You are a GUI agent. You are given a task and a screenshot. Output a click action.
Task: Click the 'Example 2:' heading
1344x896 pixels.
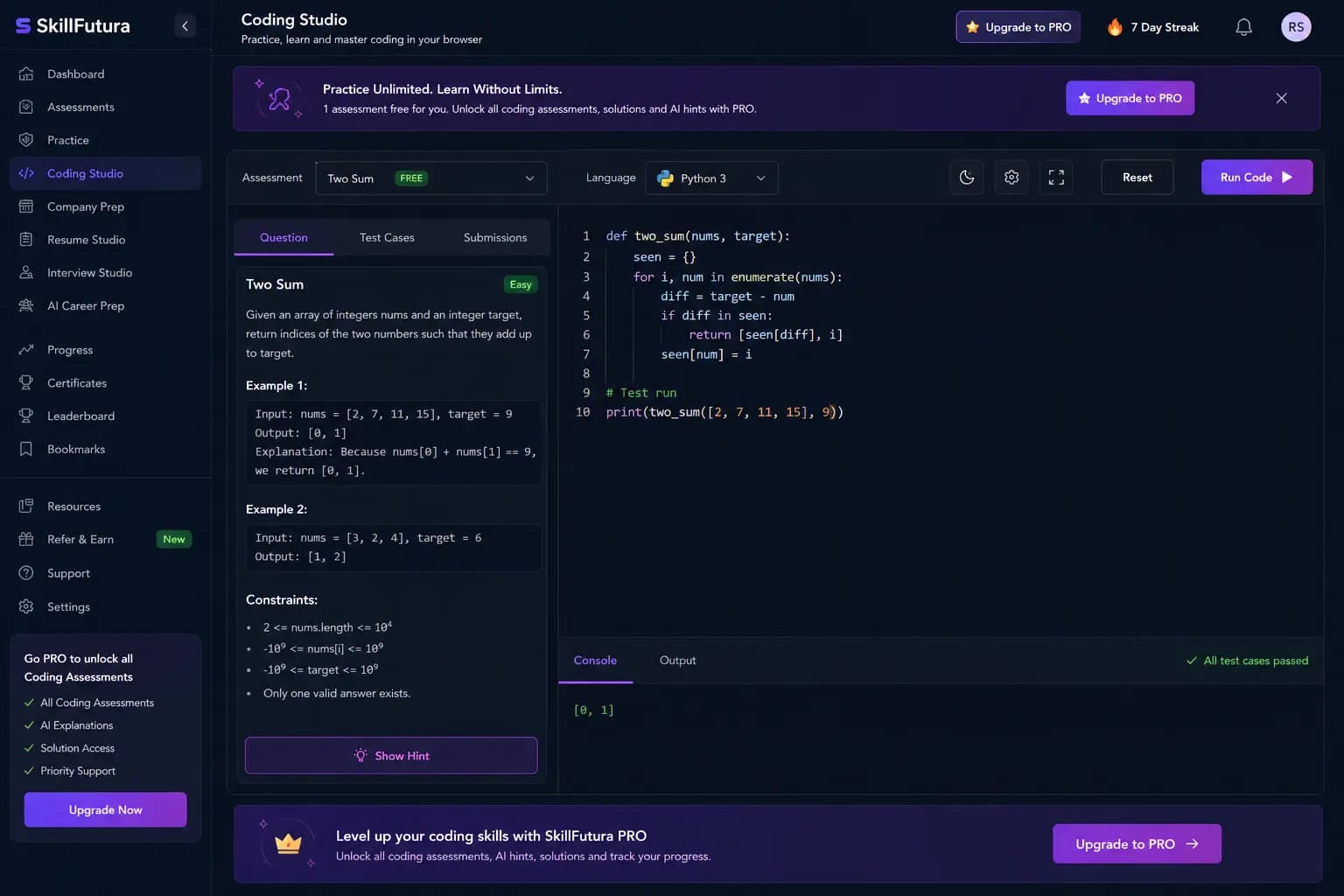click(x=276, y=509)
